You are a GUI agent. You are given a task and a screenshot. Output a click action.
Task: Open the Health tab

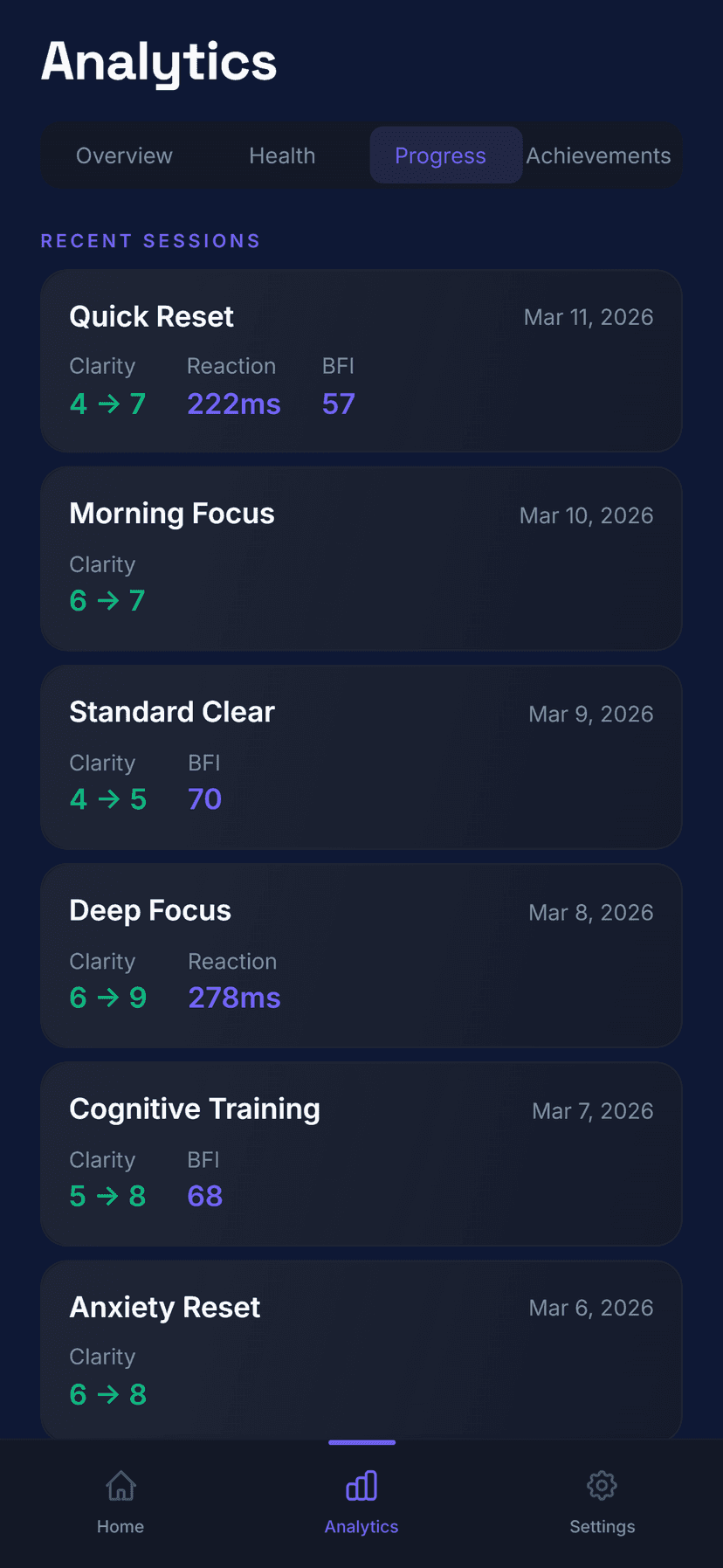(x=281, y=155)
